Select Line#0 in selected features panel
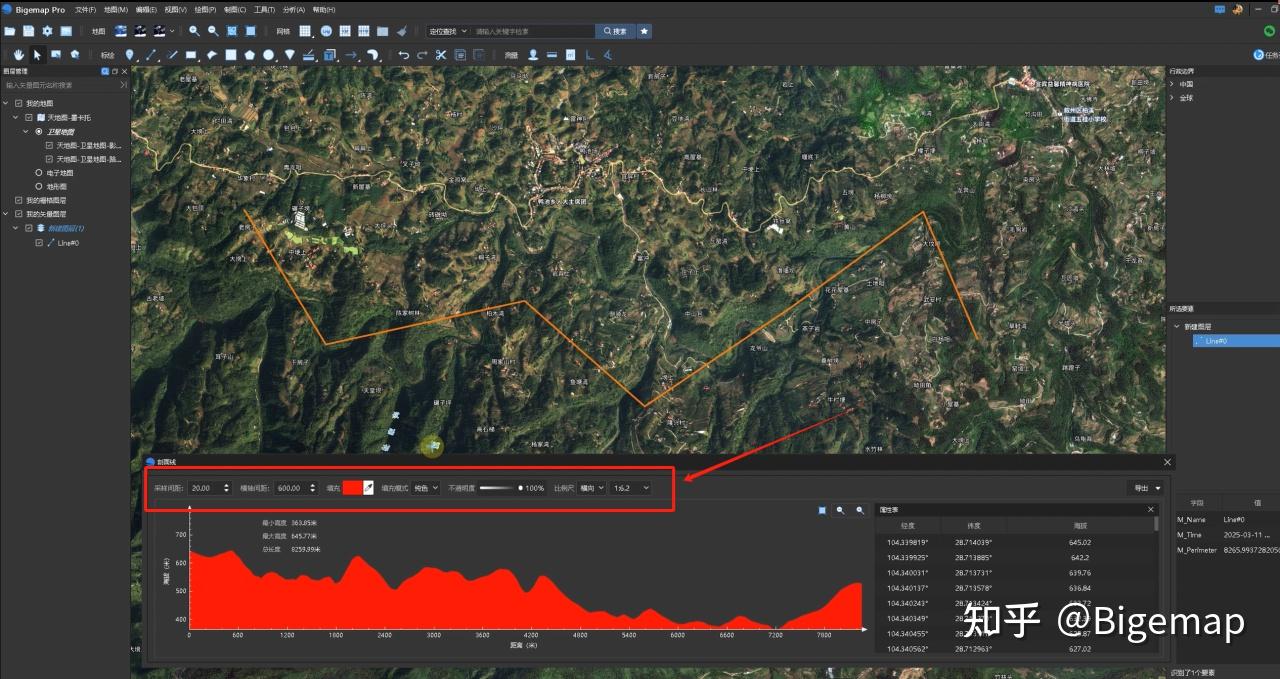 point(1236,341)
